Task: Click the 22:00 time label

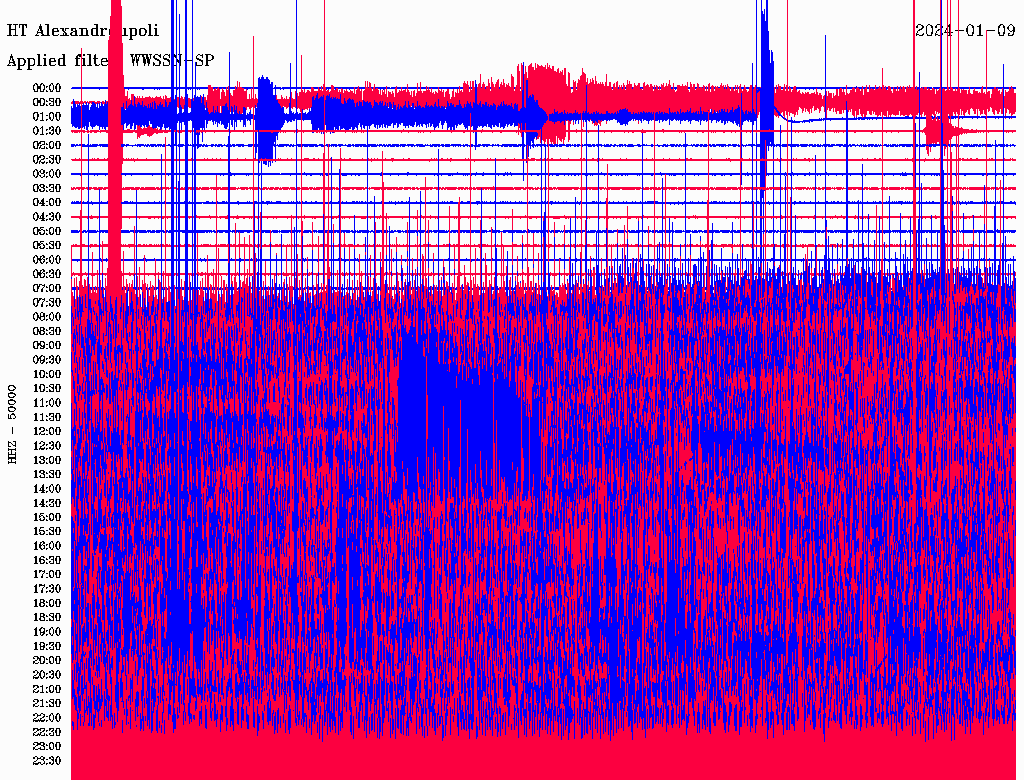Action: [x=47, y=718]
